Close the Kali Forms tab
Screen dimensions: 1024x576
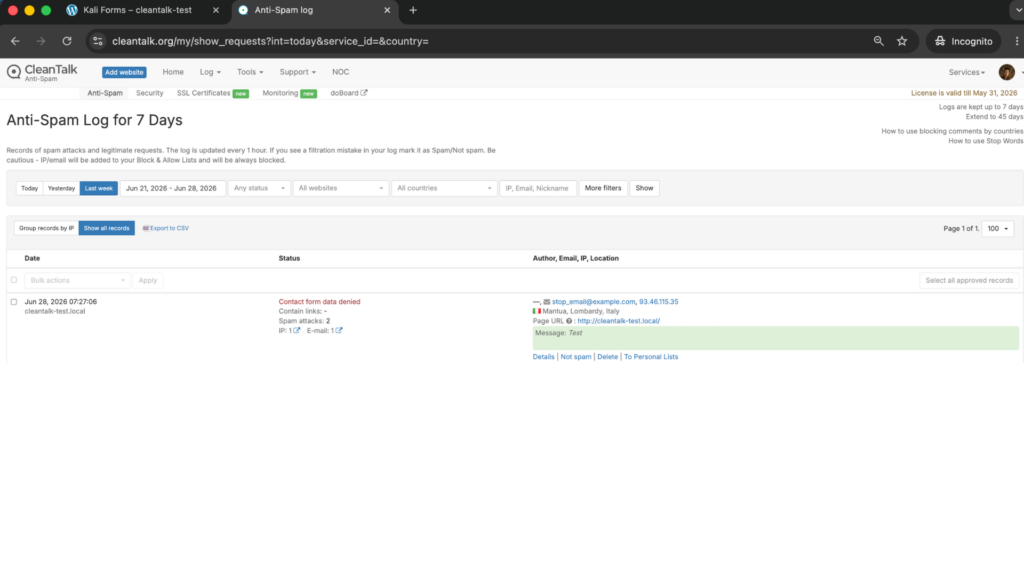click(x=216, y=10)
